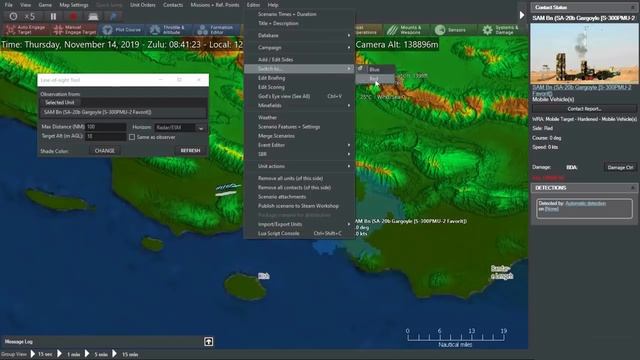This screenshot has width=640, height=360.
Task: Click the Automatic detection link
Action: (585, 203)
